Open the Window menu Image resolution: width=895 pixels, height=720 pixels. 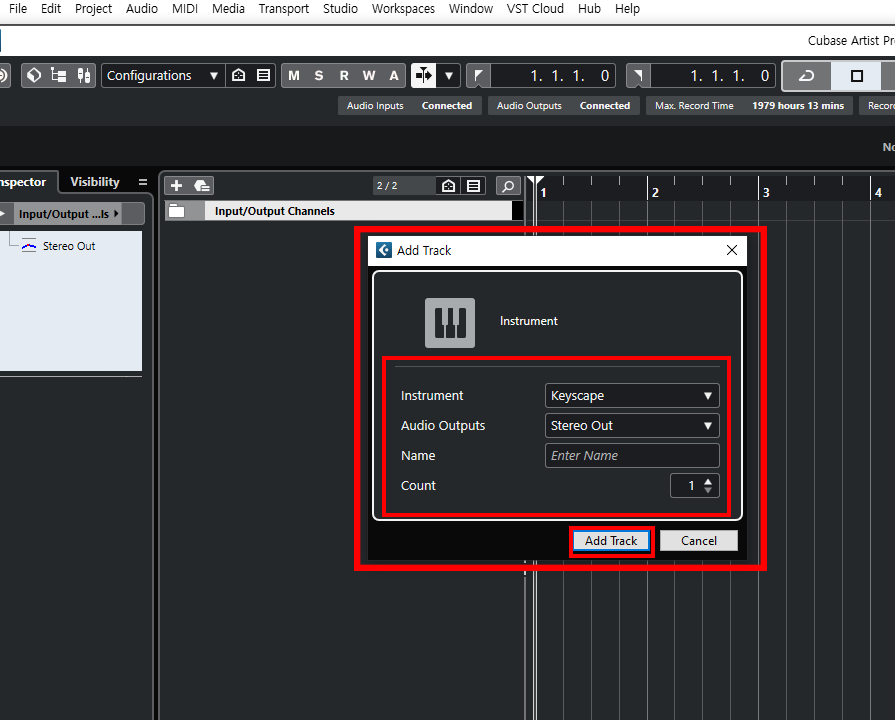(471, 9)
